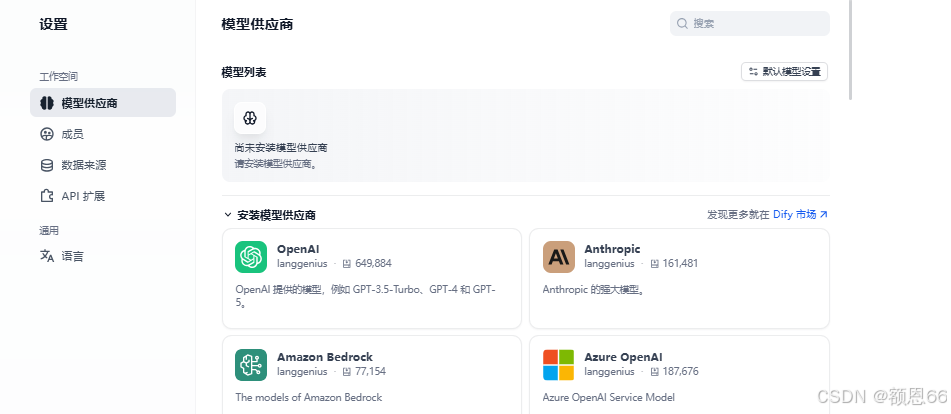Image resolution: width=951 pixels, height=414 pixels.
Task: Click the 请安装模型供应商 hint text
Action: [276, 164]
